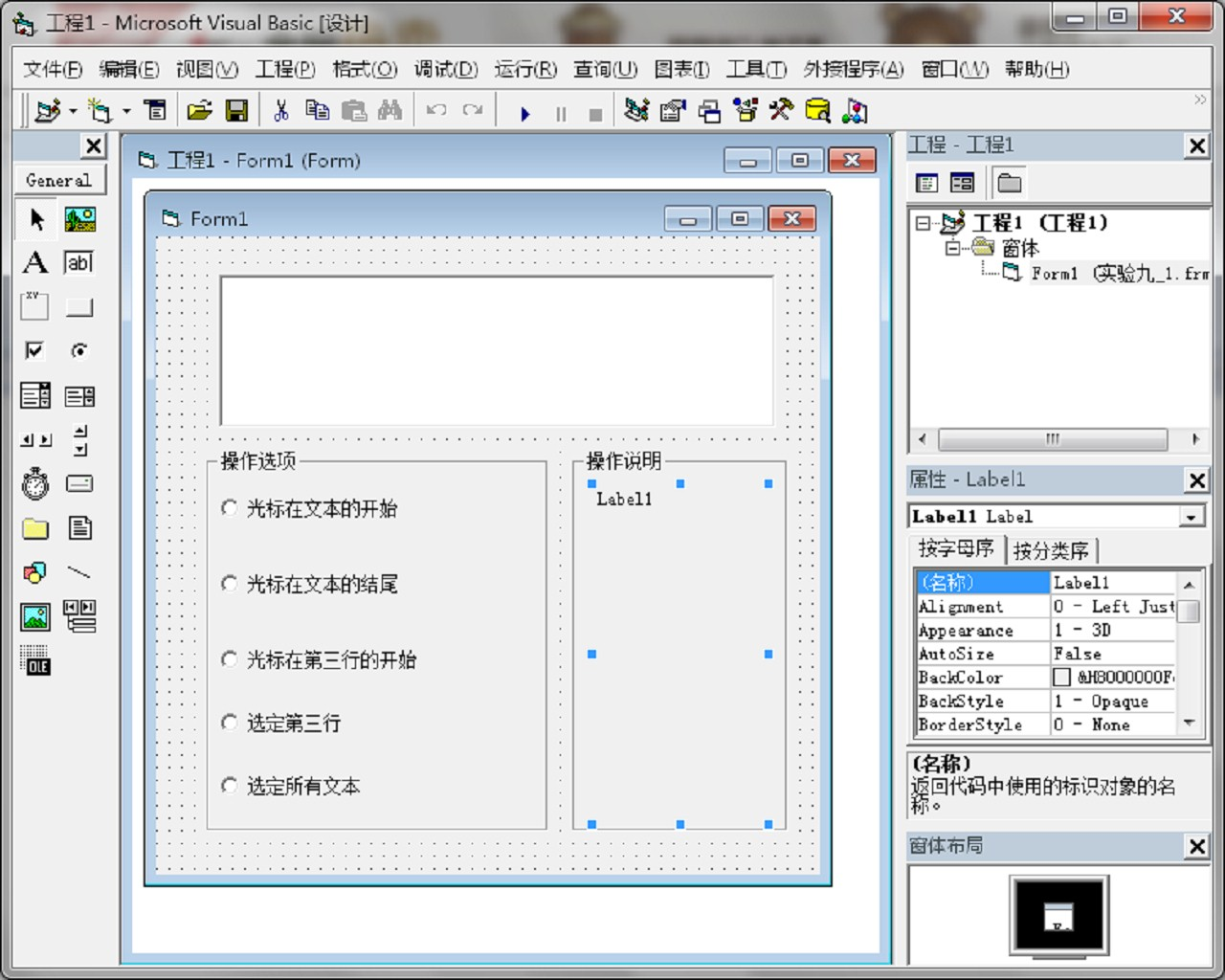Select the Timer tool in the toolbox

[35, 483]
